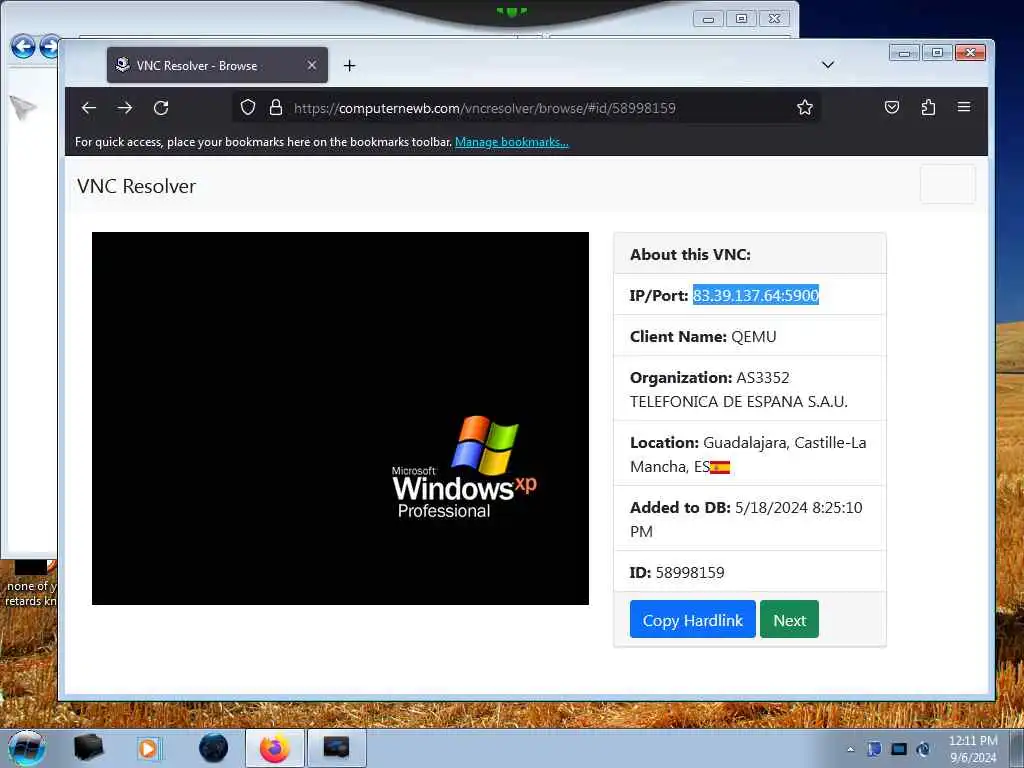Minimize the Firefox window
Viewport: 1024px width, 768px height.
[x=904, y=53]
